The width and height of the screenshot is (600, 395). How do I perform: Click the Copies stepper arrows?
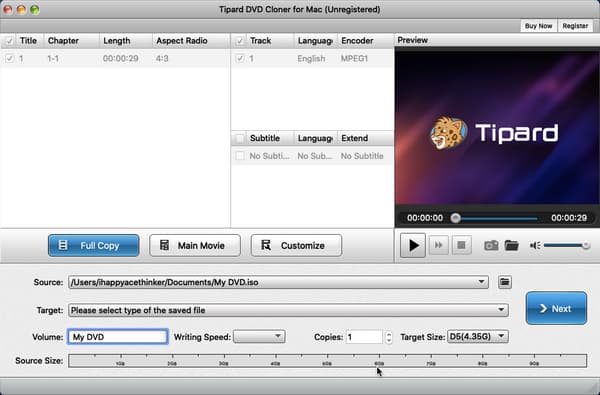389,337
